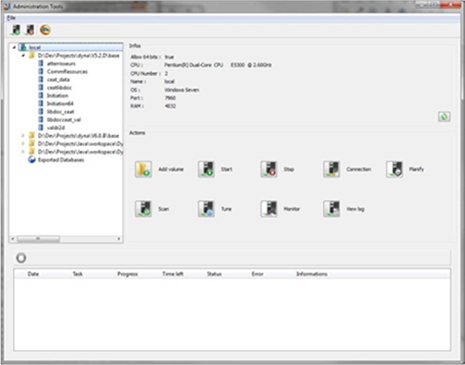The image size is (465, 365).
Task: Click the green refresh icon in Infos panel
Action: pyautogui.click(x=444, y=117)
